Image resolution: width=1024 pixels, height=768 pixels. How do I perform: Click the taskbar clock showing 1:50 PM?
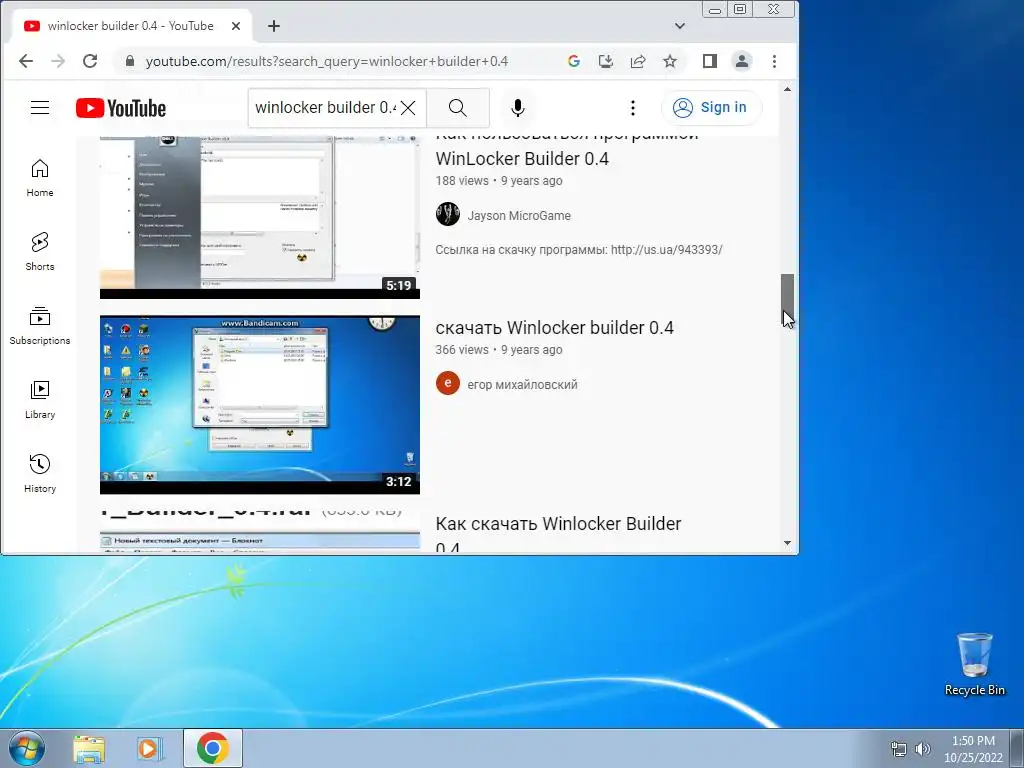click(973, 749)
